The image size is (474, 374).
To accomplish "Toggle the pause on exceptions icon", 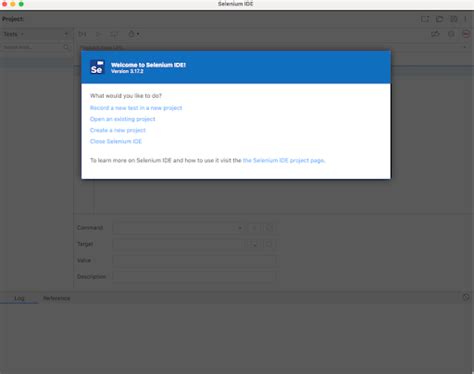I will 451,34.
